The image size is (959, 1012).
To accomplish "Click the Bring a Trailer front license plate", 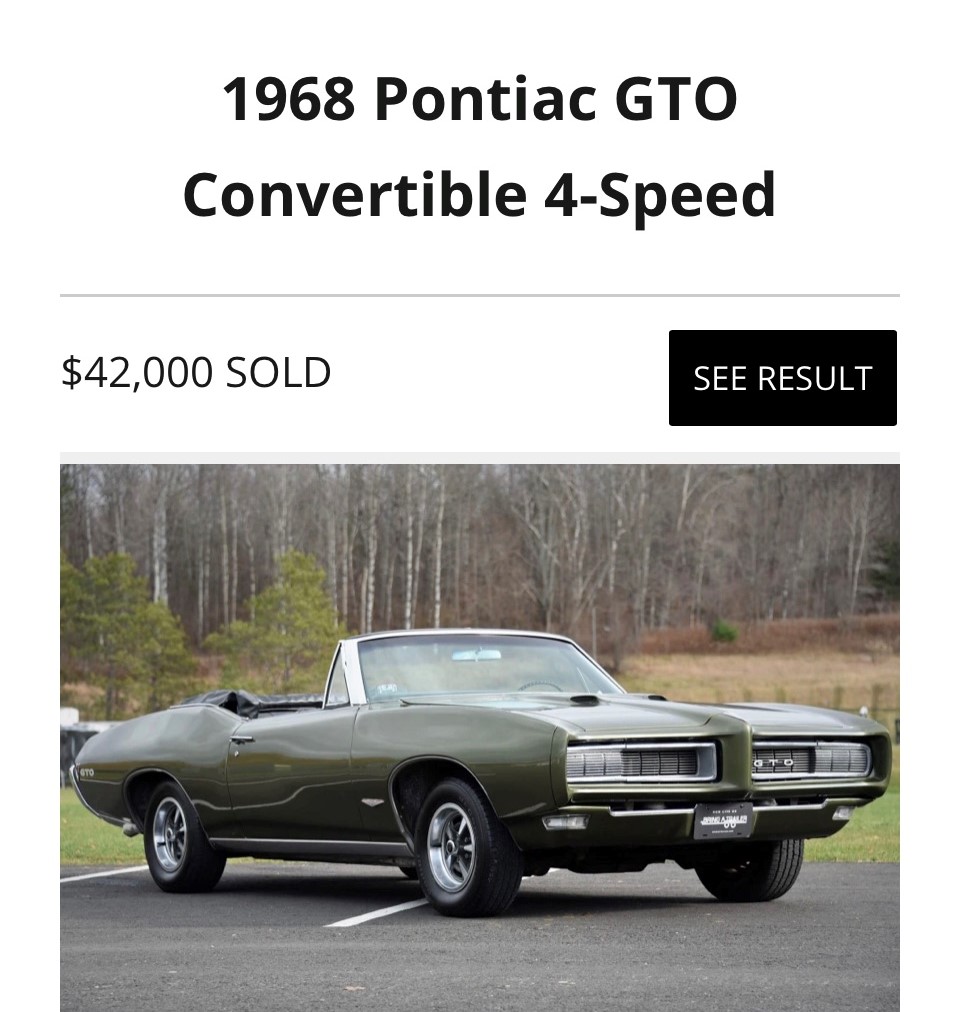I will [722, 820].
